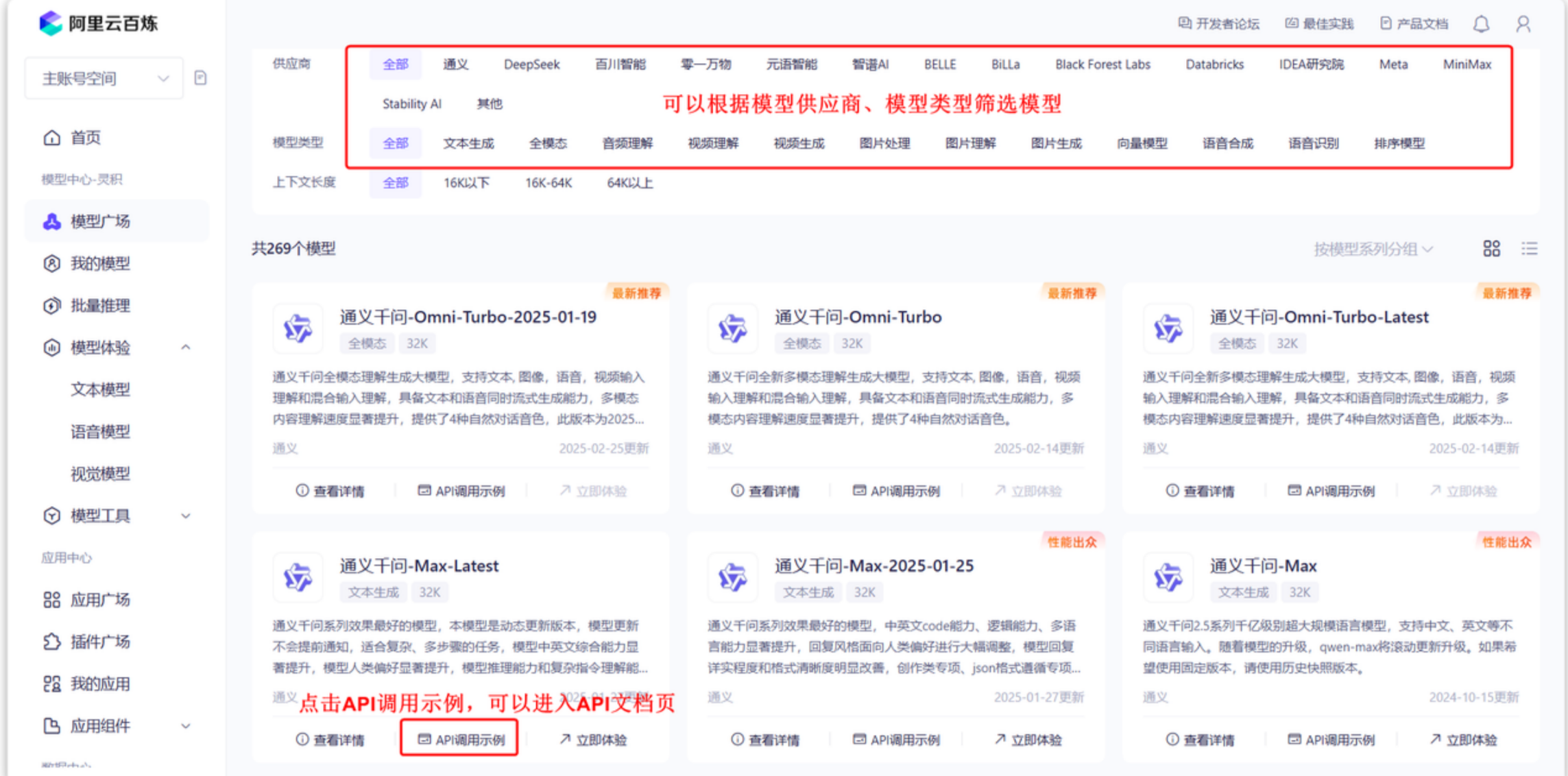The width and height of the screenshot is (1568, 776).
Task: Open 主账号空间 workspace dropdown
Action: click(104, 78)
